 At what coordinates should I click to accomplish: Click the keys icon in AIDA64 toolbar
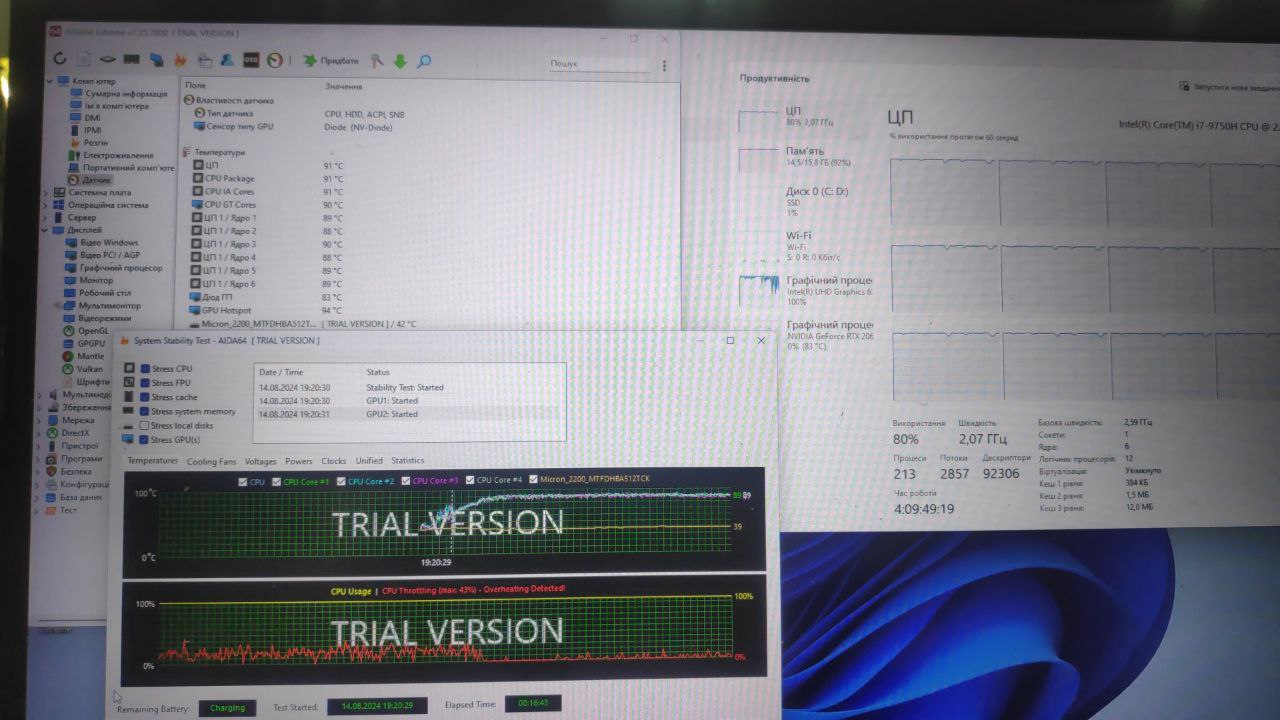pyautogui.click(x=376, y=61)
